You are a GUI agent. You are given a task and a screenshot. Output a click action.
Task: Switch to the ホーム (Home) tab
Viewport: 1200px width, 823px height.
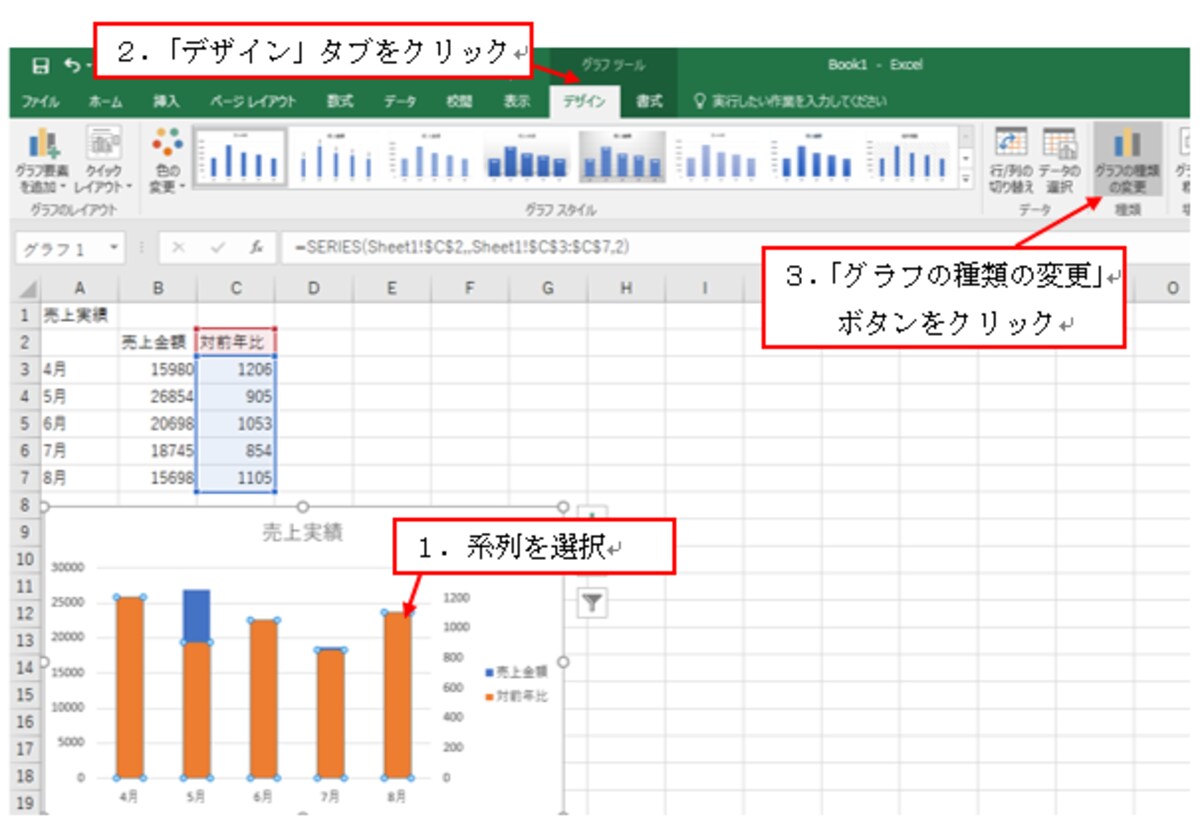[105, 101]
